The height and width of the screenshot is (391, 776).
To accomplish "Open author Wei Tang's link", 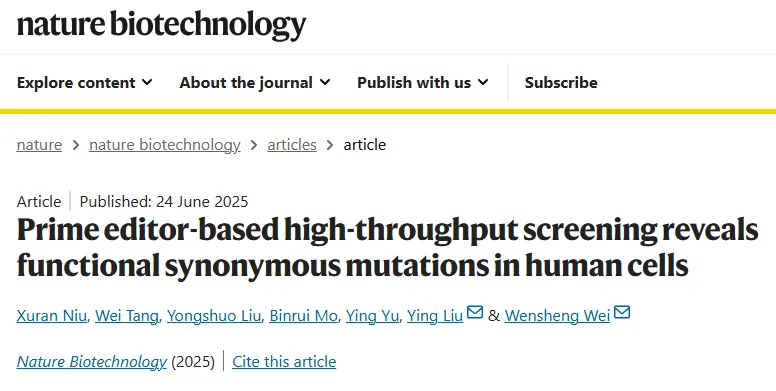I will [x=127, y=316].
